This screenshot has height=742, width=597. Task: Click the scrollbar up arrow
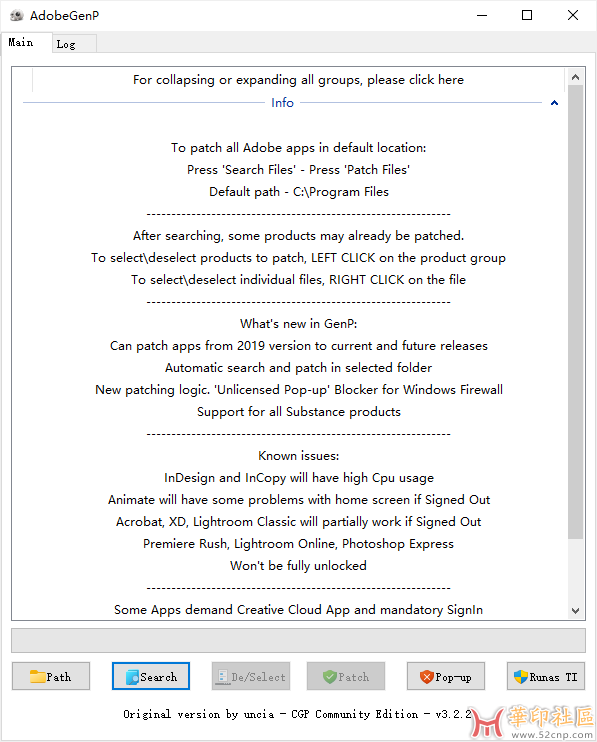(575, 77)
